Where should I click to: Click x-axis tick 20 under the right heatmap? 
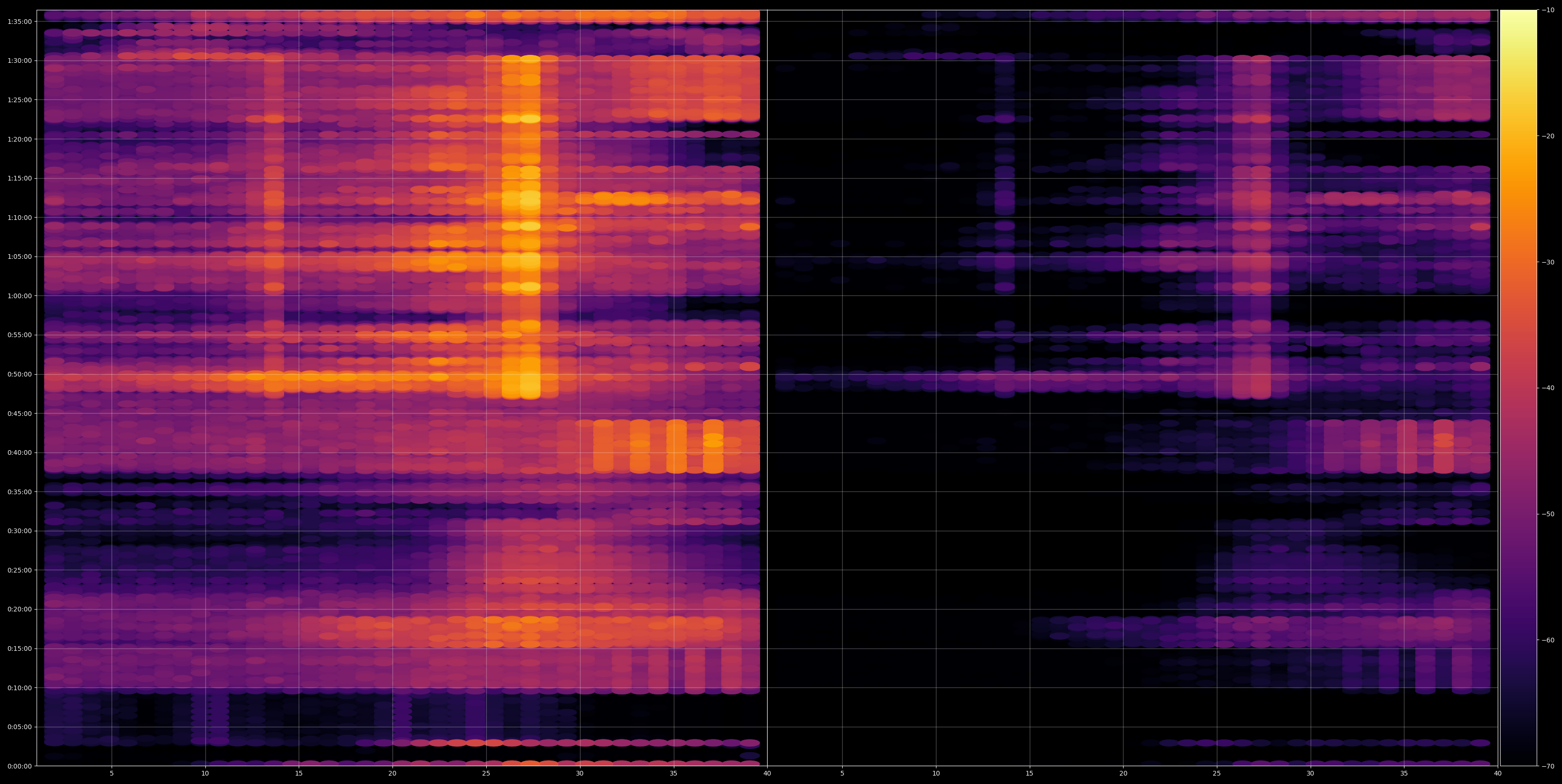pos(1124,773)
